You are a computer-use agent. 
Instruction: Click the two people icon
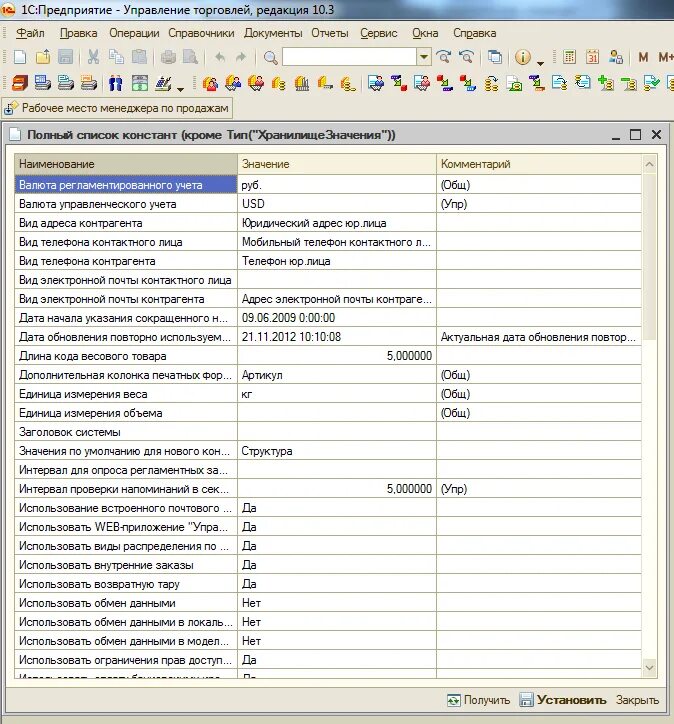(x=115, y=84)
